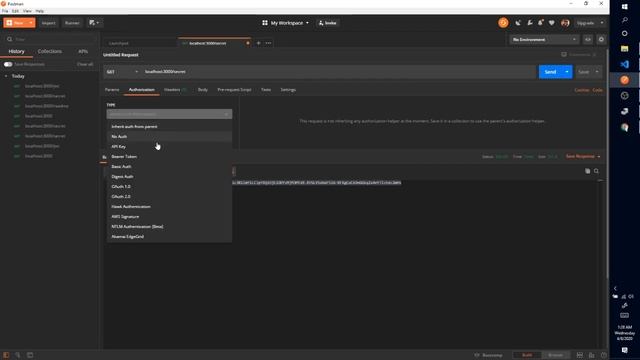
Task: Open the Params request tab
Action: tap(112, 90)
